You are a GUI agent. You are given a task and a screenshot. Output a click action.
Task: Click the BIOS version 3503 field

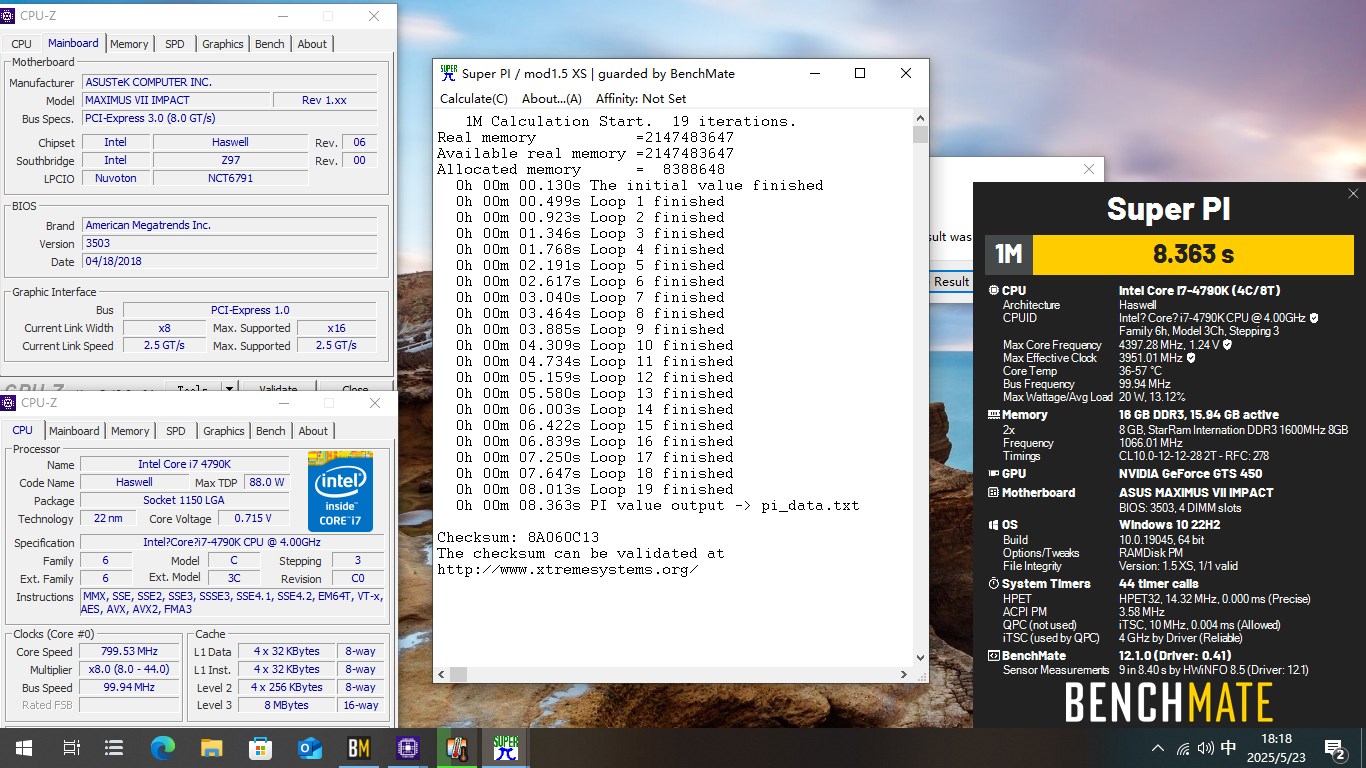pyautogui.click(x=230, y=243)
